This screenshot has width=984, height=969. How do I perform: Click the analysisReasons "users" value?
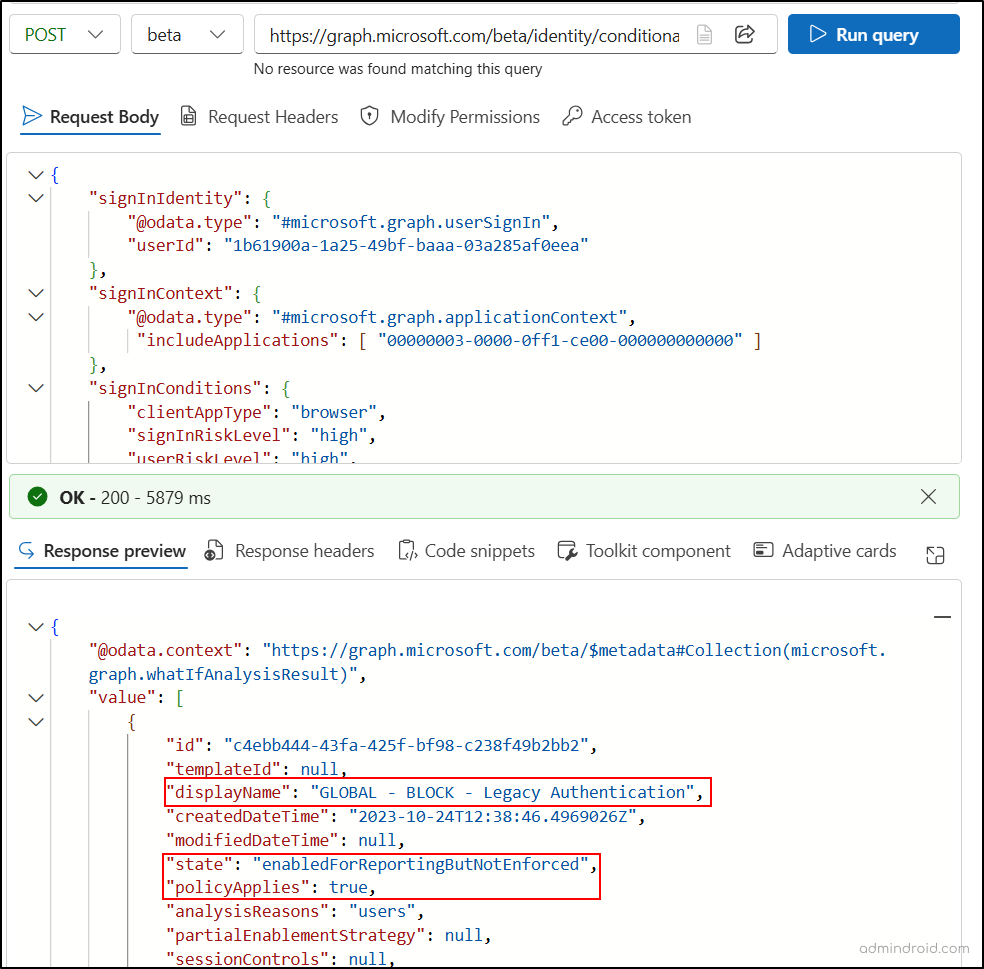click(382, 911)
